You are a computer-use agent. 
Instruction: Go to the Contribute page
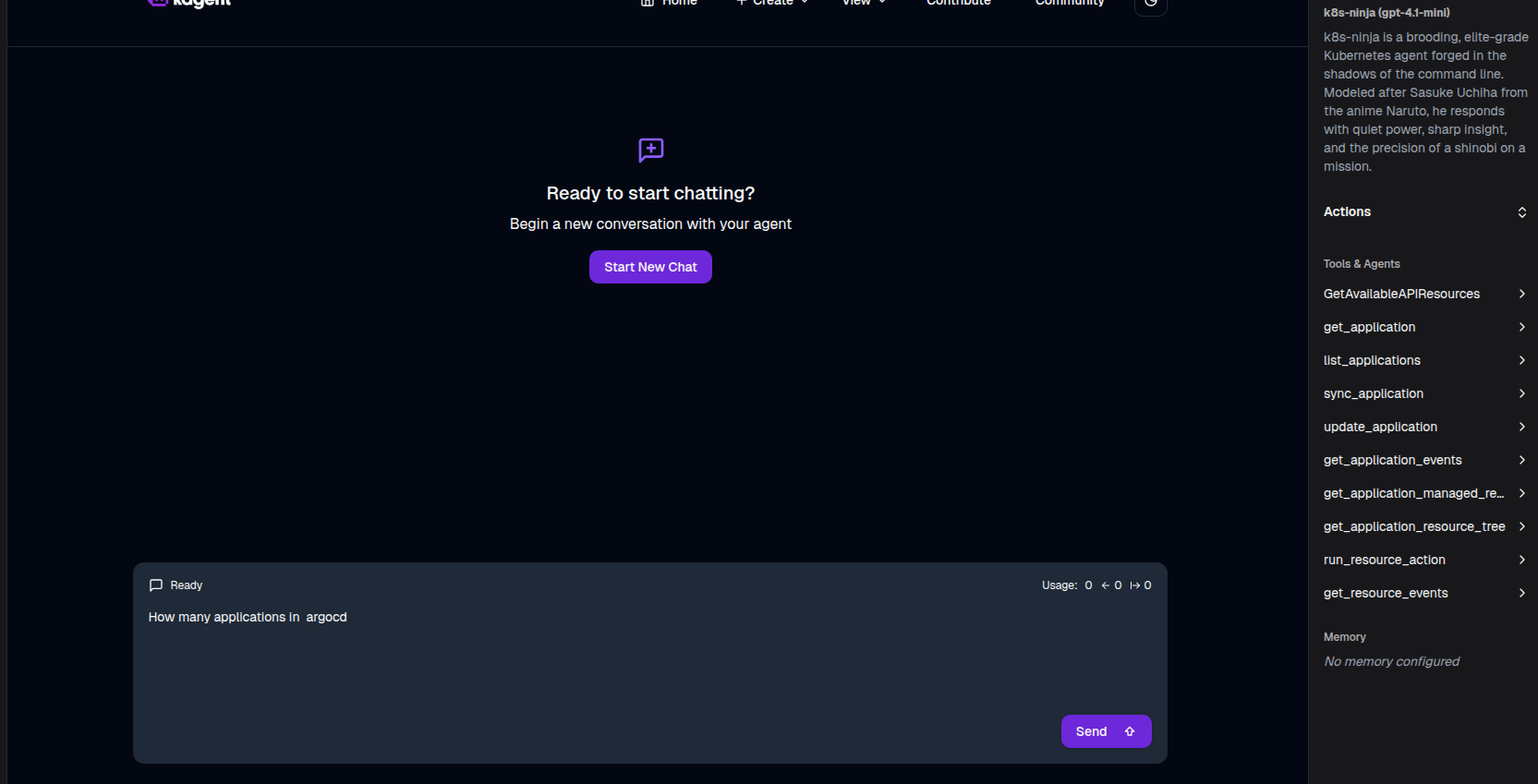(958, 3)
